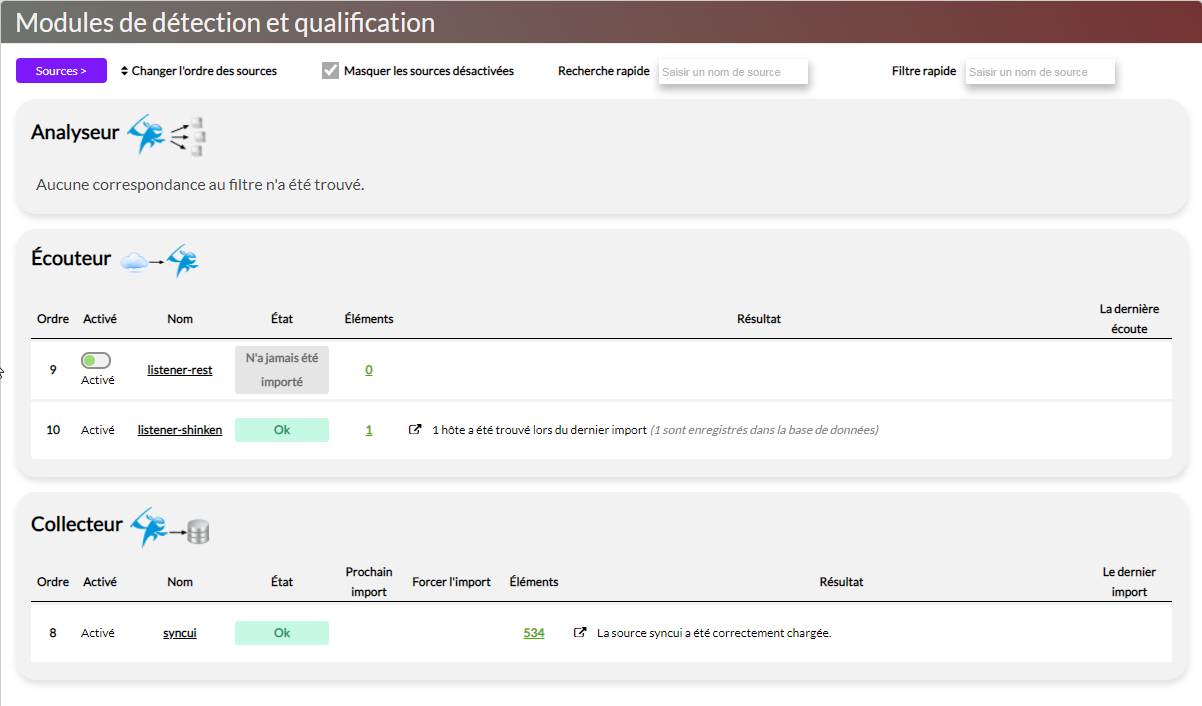Click the 1 element count for listener-shinken
This screenshot has height=706, width=1202.
pyautogui.click(x=369, y=430)
